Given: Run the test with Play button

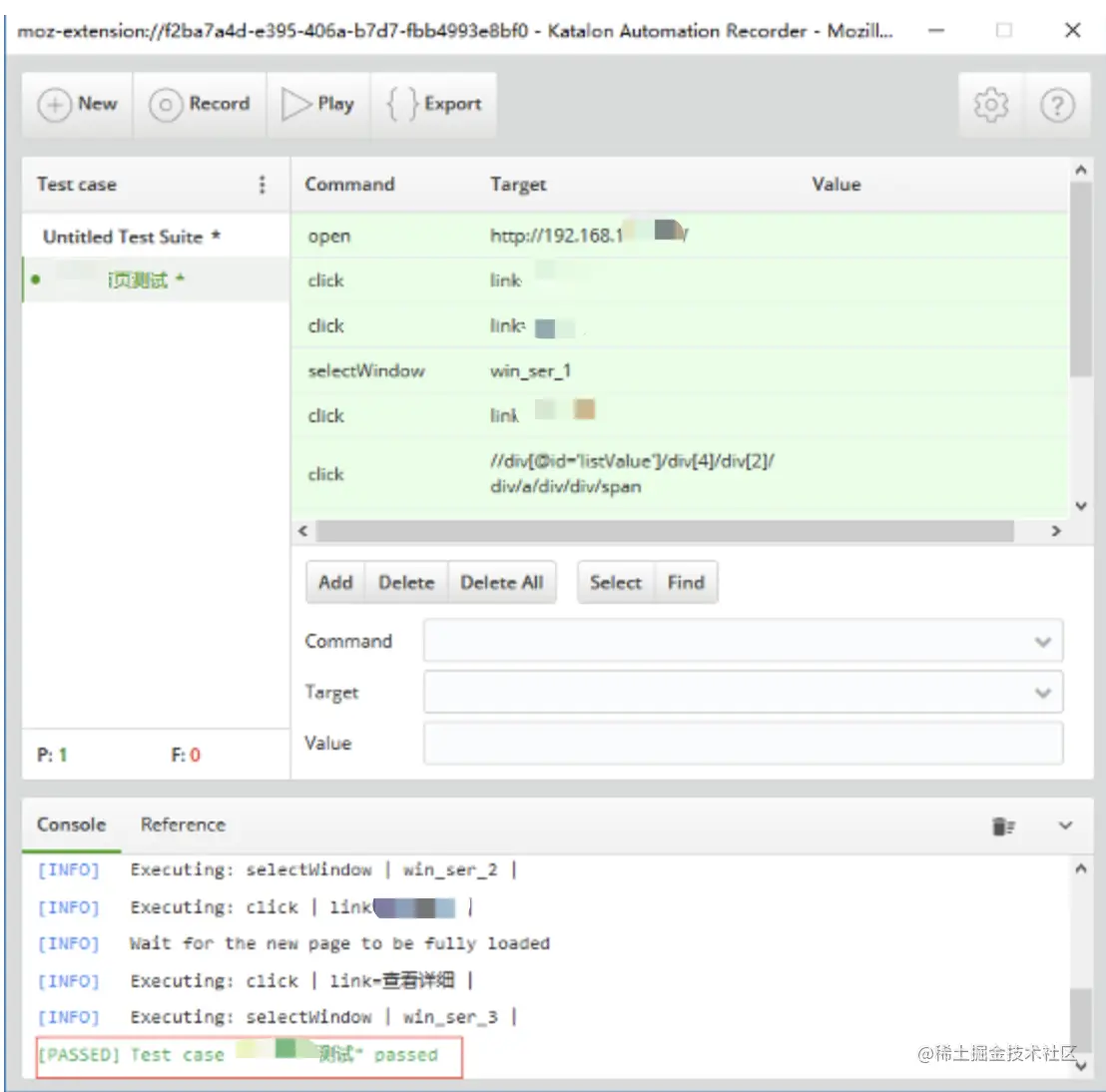Looking at the screenshot, I should (318, 105).
